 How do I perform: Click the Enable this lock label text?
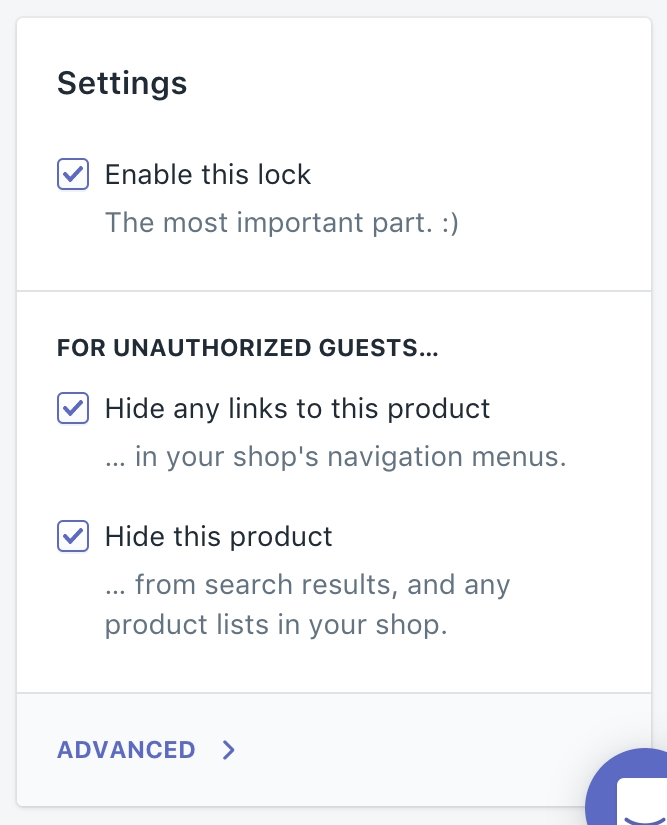[208, 174]
